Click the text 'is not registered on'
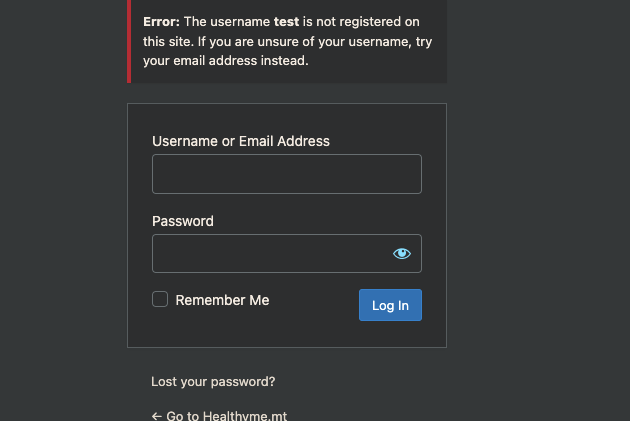 (x=361, y=22)
